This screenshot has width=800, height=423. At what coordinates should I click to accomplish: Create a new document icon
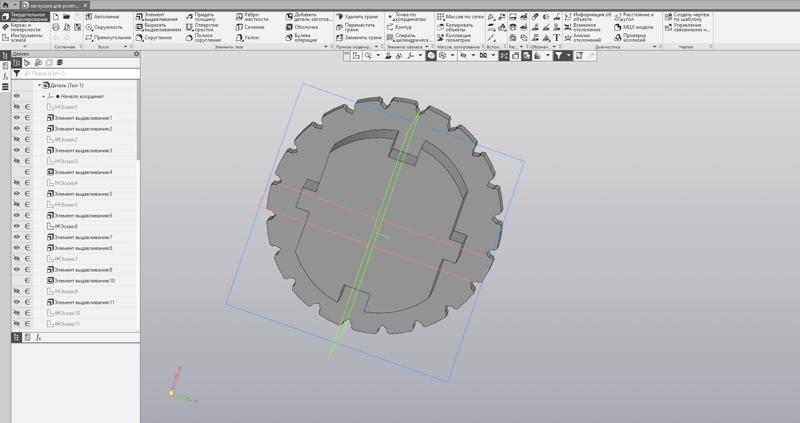click(56, 17)
